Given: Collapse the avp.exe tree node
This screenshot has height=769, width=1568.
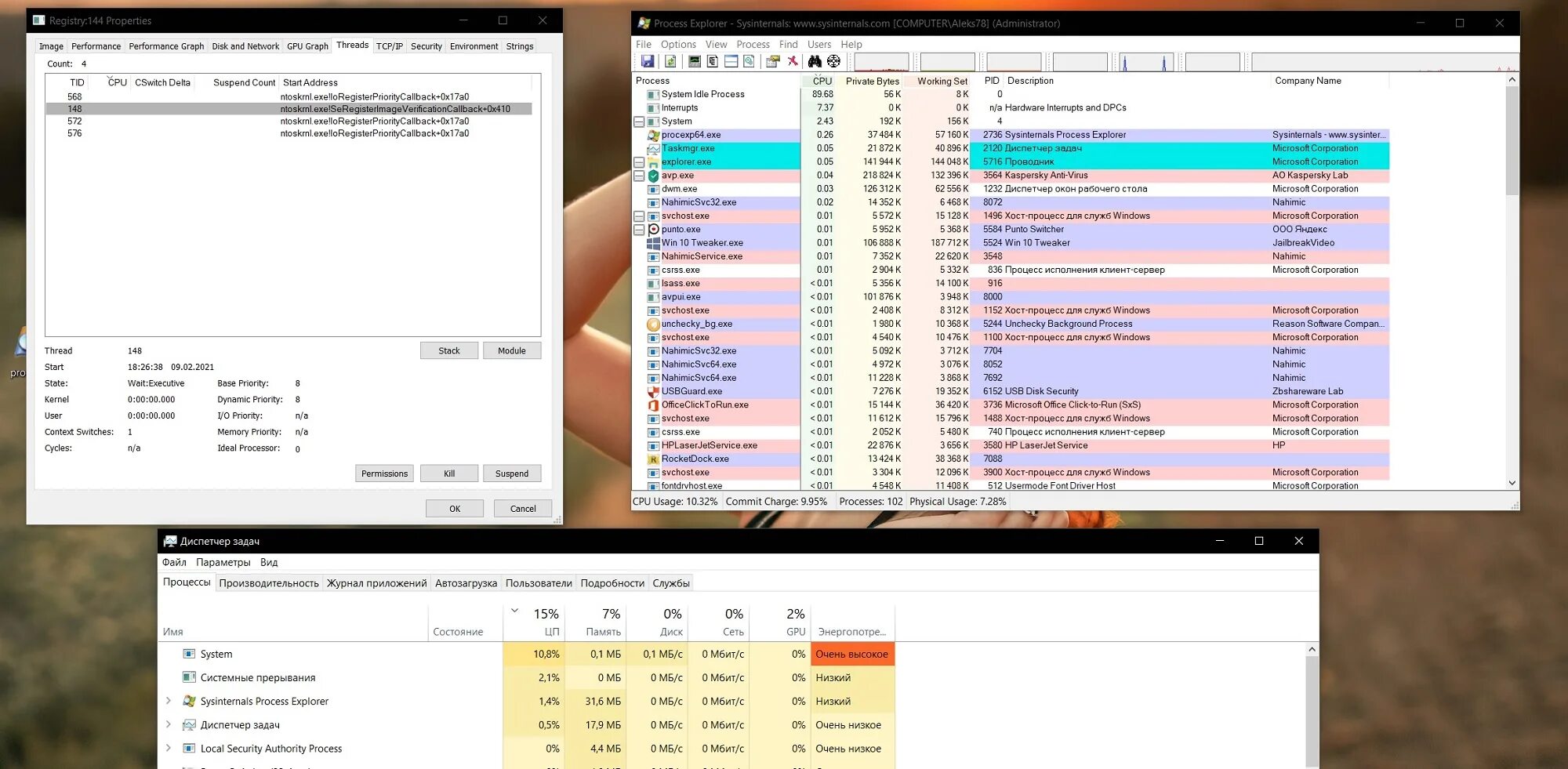Looking at the screenshot, I should [x=639, y=176].
